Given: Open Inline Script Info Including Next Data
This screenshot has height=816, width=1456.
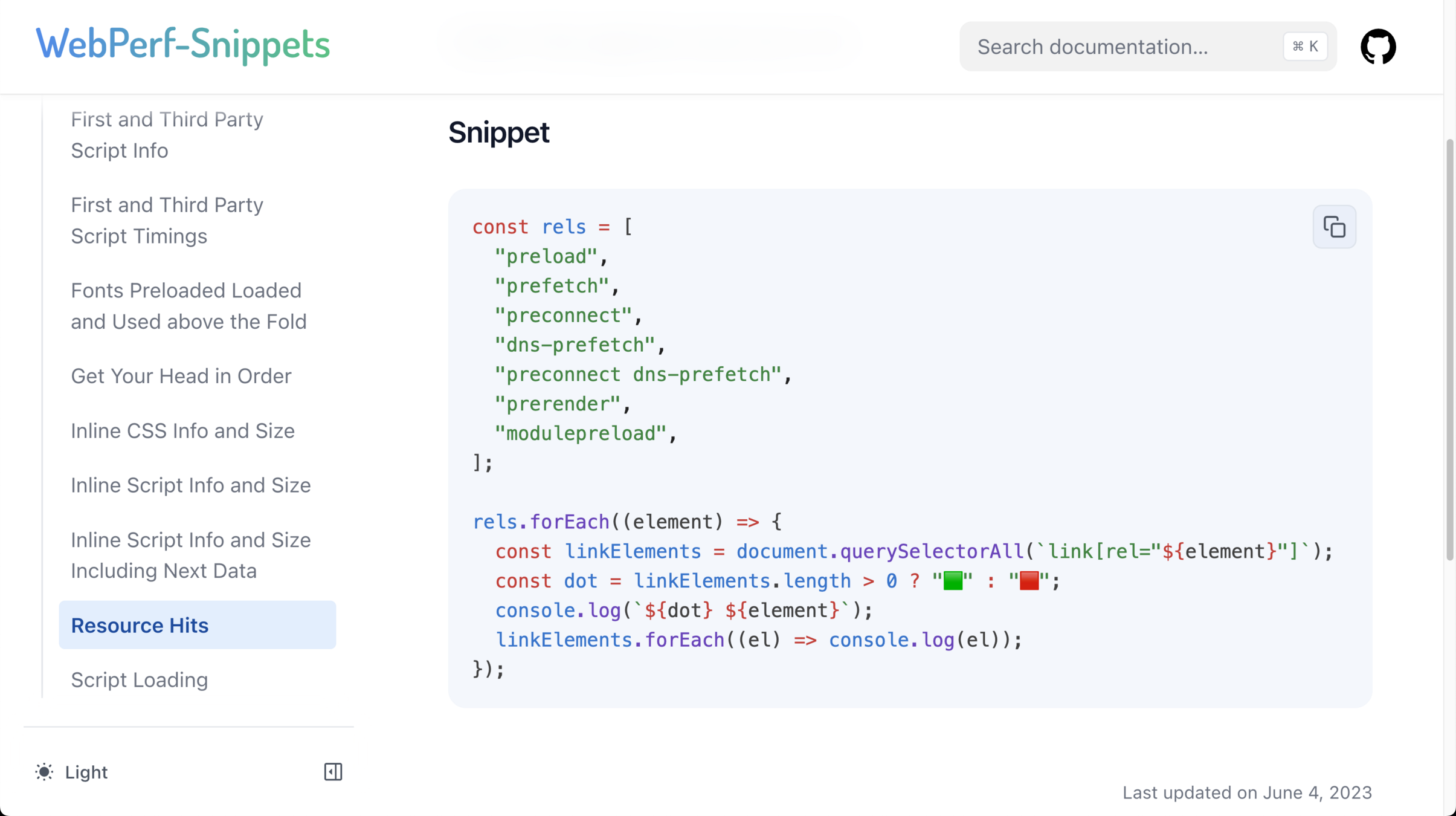Looking at the screenshot, I should pyautogui.click(x=190, y=555).
